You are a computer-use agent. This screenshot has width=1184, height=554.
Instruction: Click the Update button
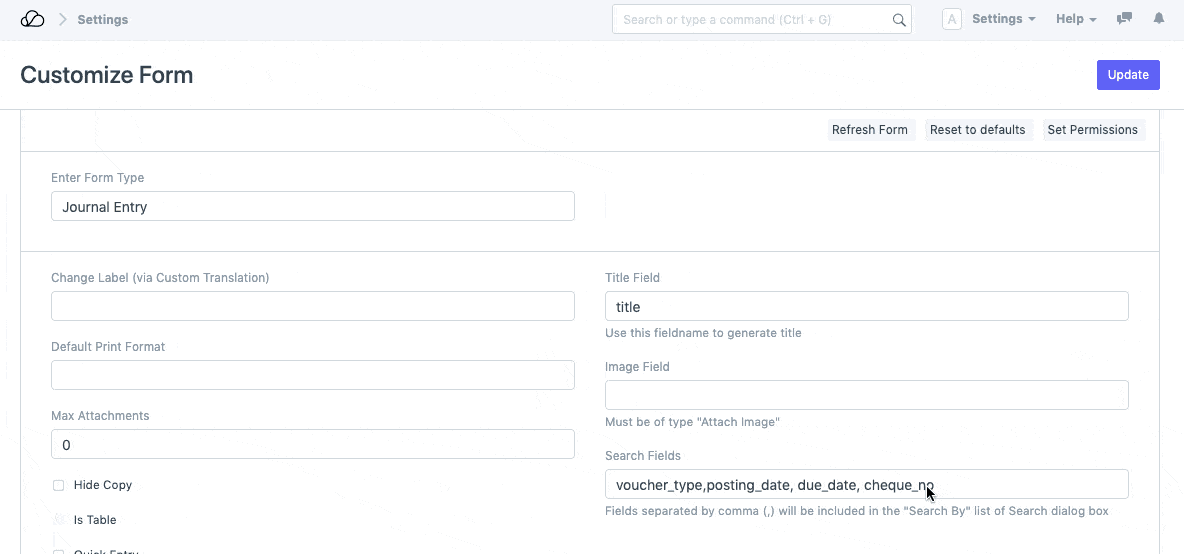click(x=1127, y=75)
